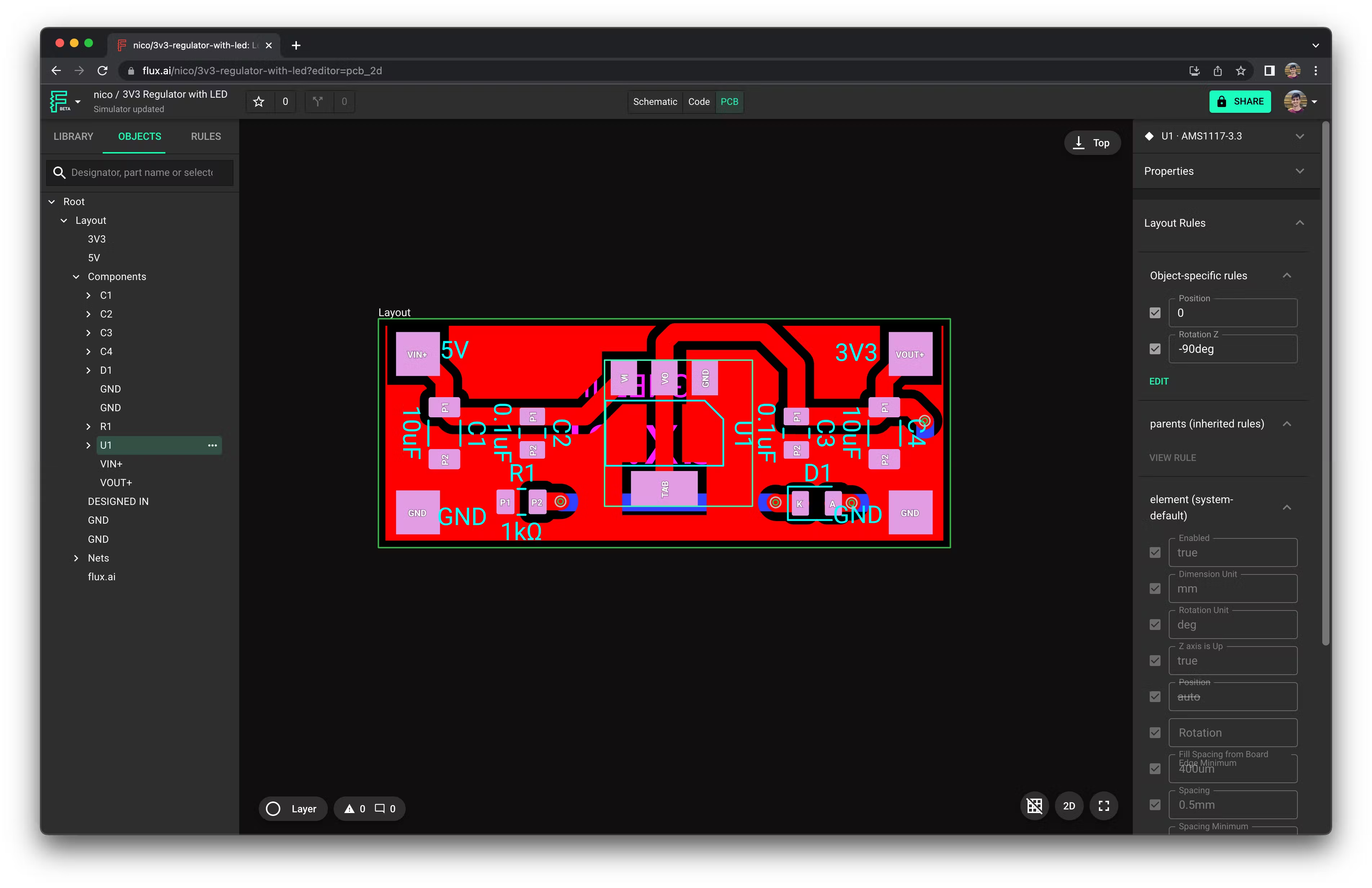Star the 3V3 Regulator project
The height and width of the screenshot is (888, 1372).
point(258,102)
